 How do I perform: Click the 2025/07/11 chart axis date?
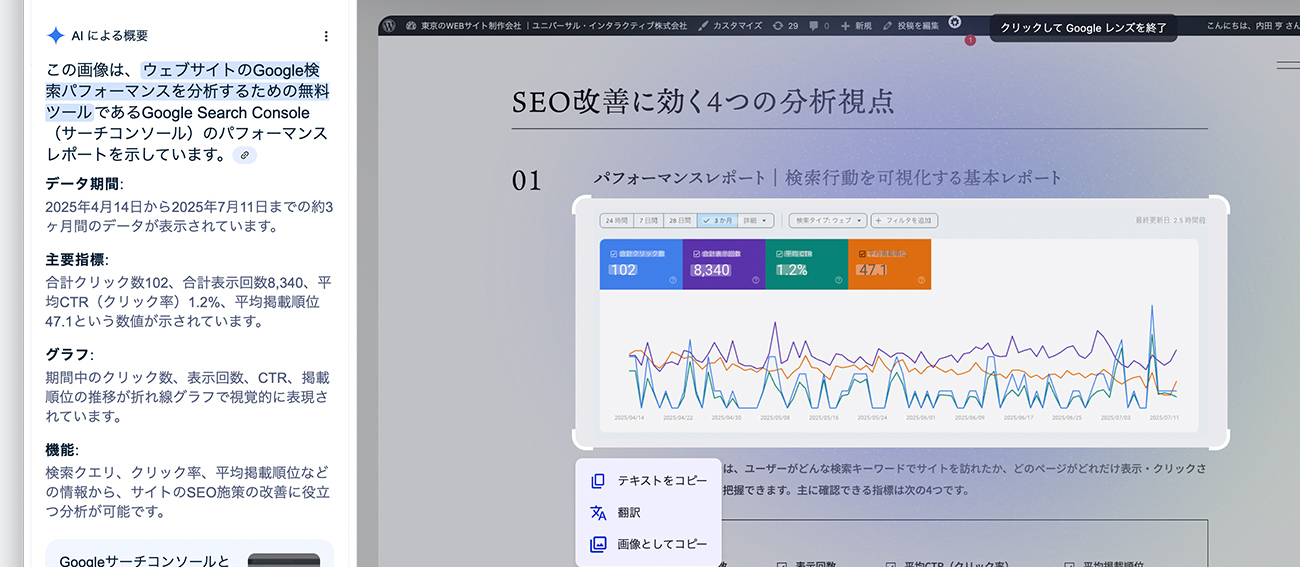tap(1166, 419)
